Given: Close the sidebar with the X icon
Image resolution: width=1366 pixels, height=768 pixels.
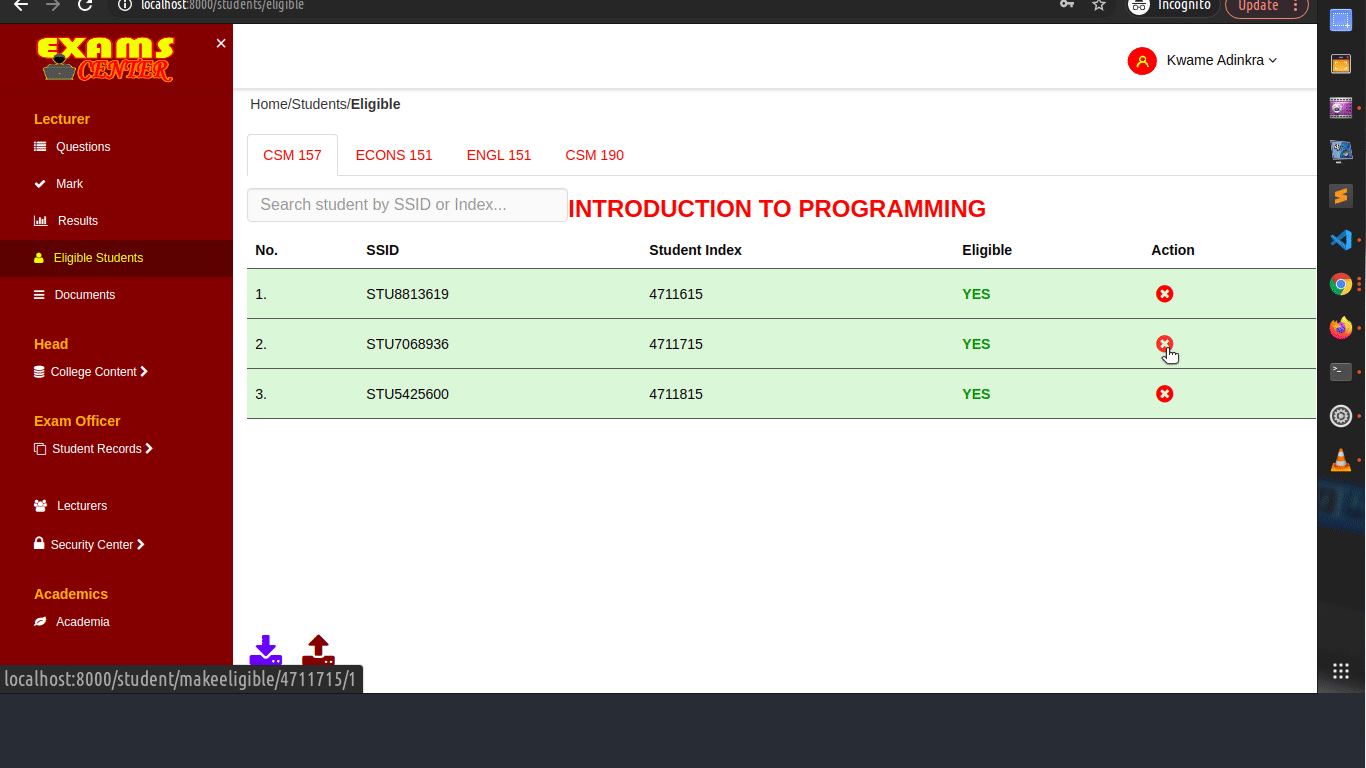Looking at the screenshot, I should pos(221,43).
